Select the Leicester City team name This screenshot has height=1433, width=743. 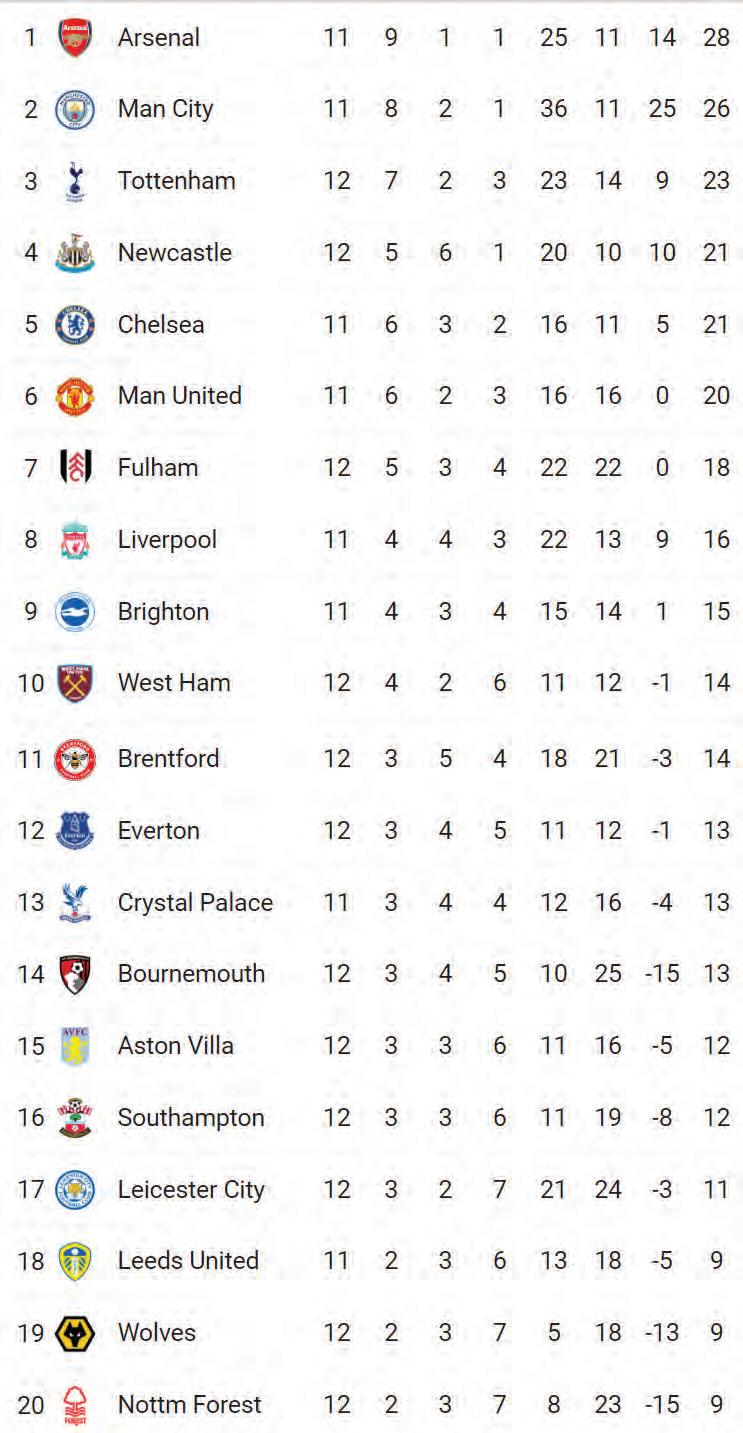click(x=191, y=1190)
